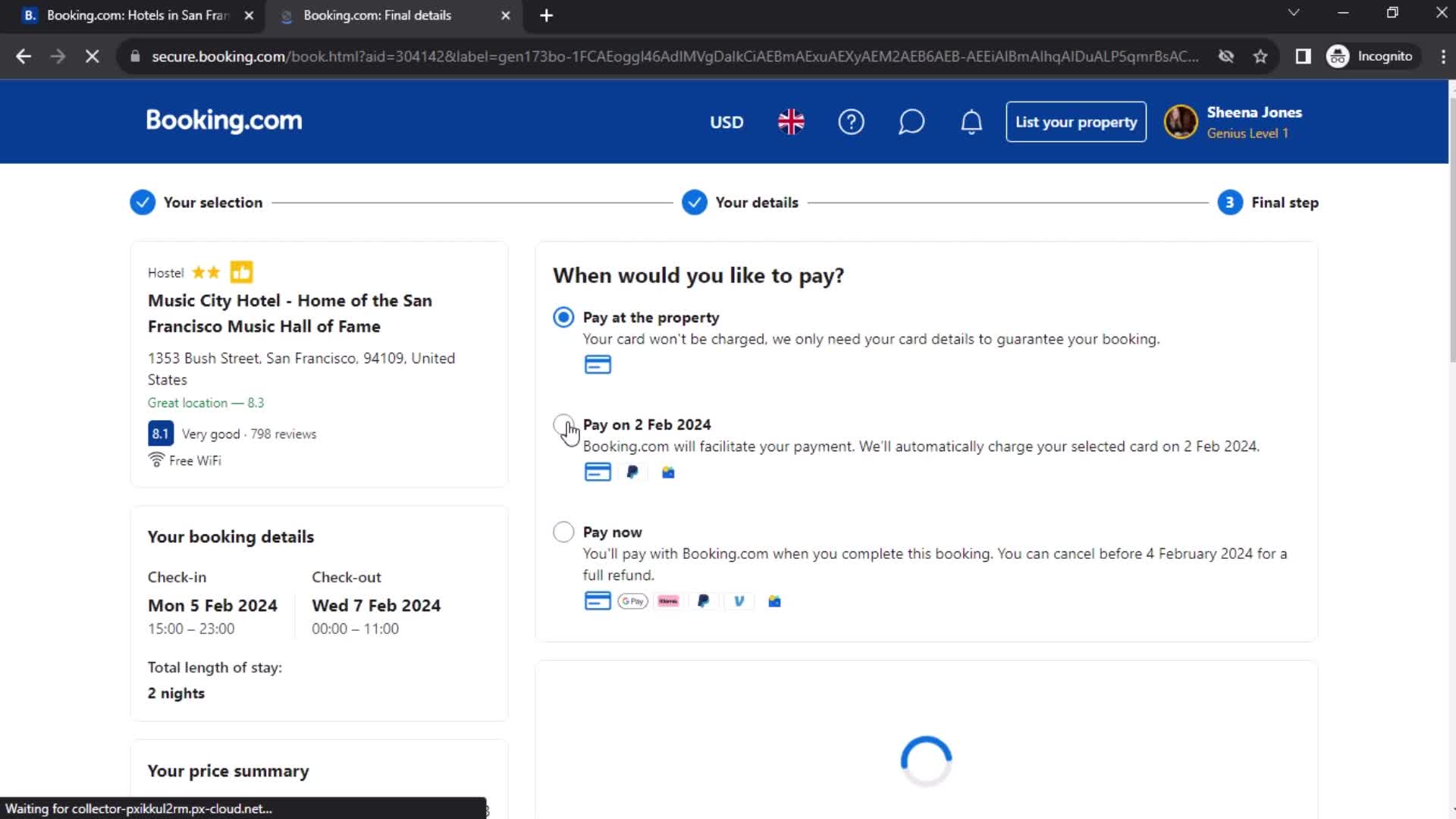The image size is (1456, 819).
Task: Go back with the browser back arrow
Action: (x=24, y=56)
